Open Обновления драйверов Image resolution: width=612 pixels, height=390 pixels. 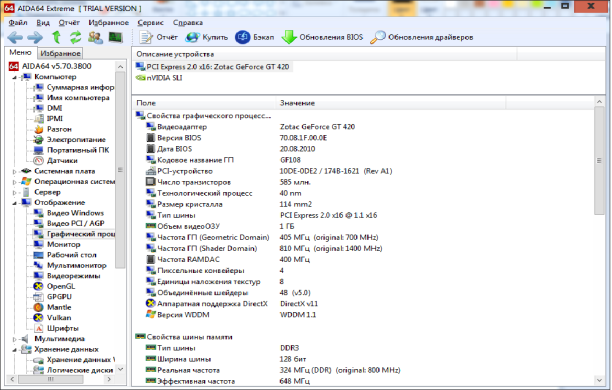click(422, 37)
